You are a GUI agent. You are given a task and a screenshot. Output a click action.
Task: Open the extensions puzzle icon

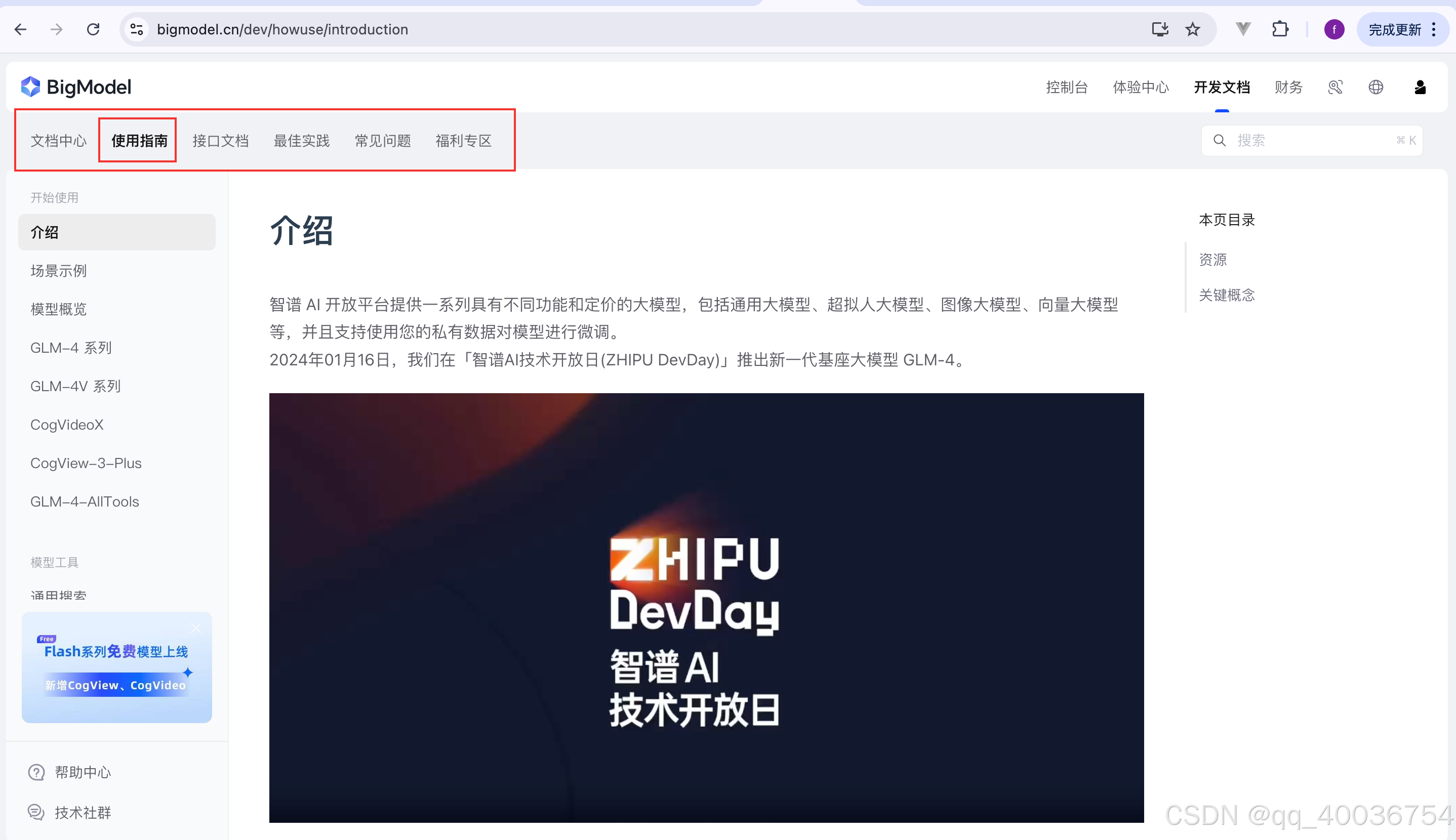click(1280, 29)
